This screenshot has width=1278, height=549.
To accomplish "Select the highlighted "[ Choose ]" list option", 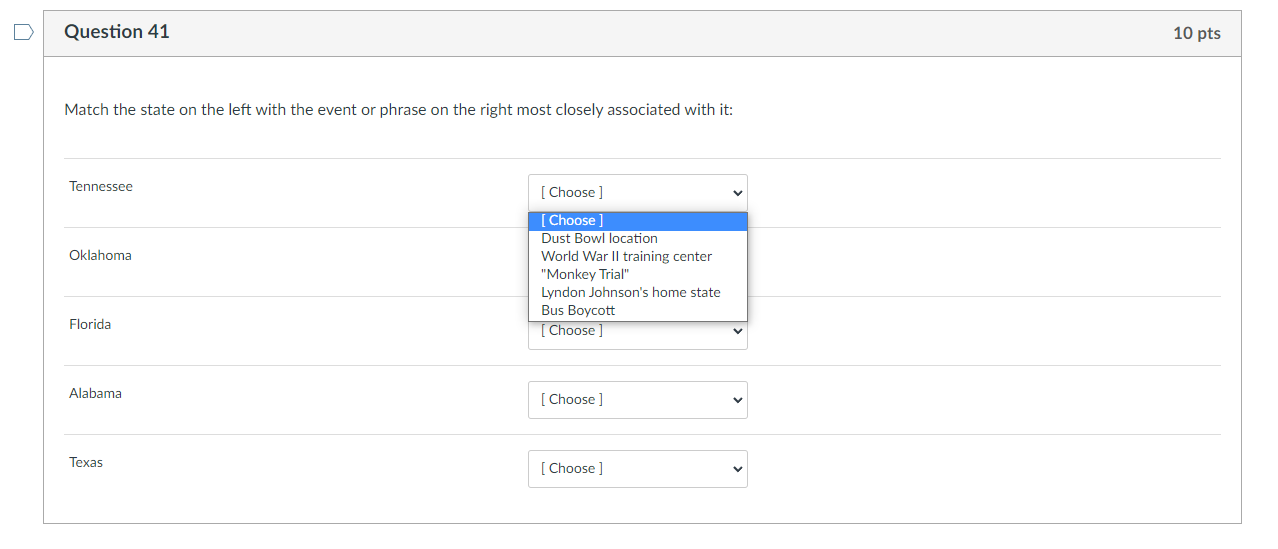I will 637,220.
